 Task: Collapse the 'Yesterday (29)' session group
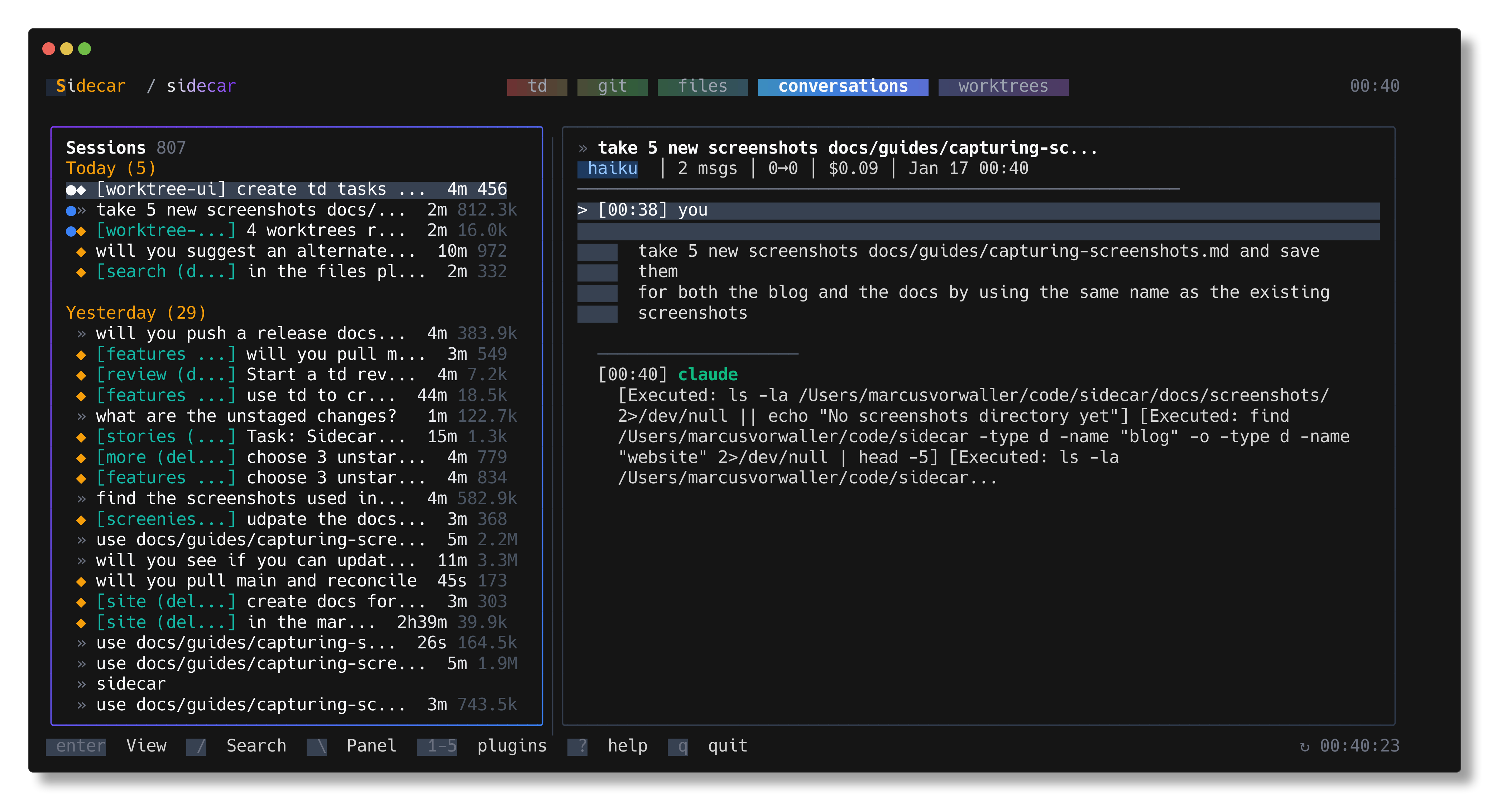[136, 313]
